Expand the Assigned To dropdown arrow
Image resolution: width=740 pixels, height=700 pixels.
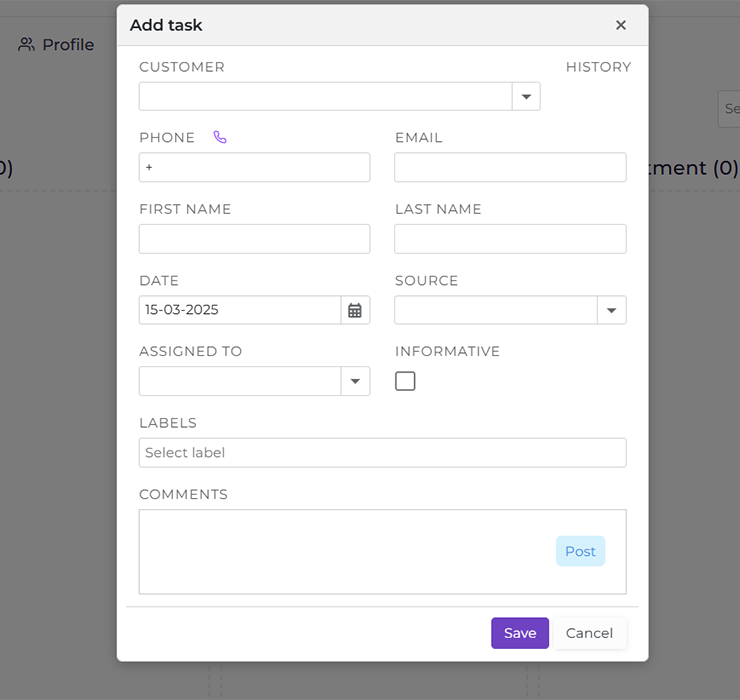(355, 381)
